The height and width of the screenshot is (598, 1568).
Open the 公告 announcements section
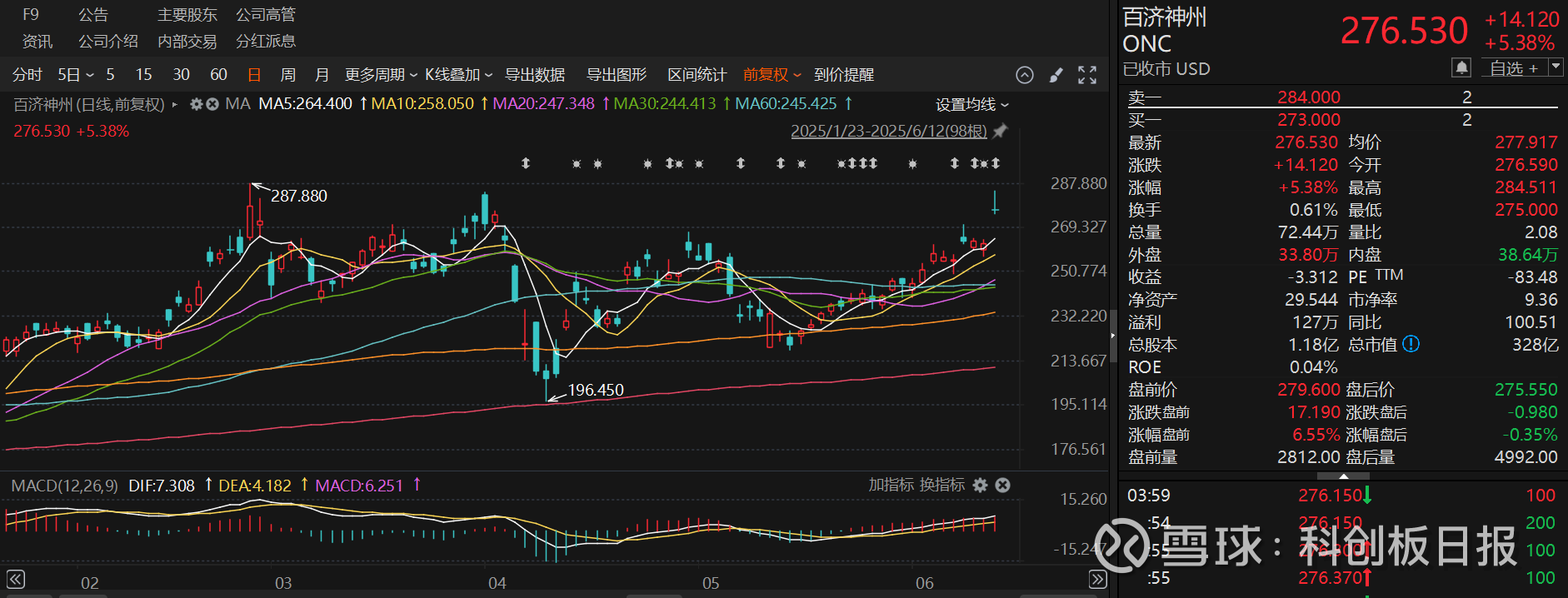(x=93, y=15)
